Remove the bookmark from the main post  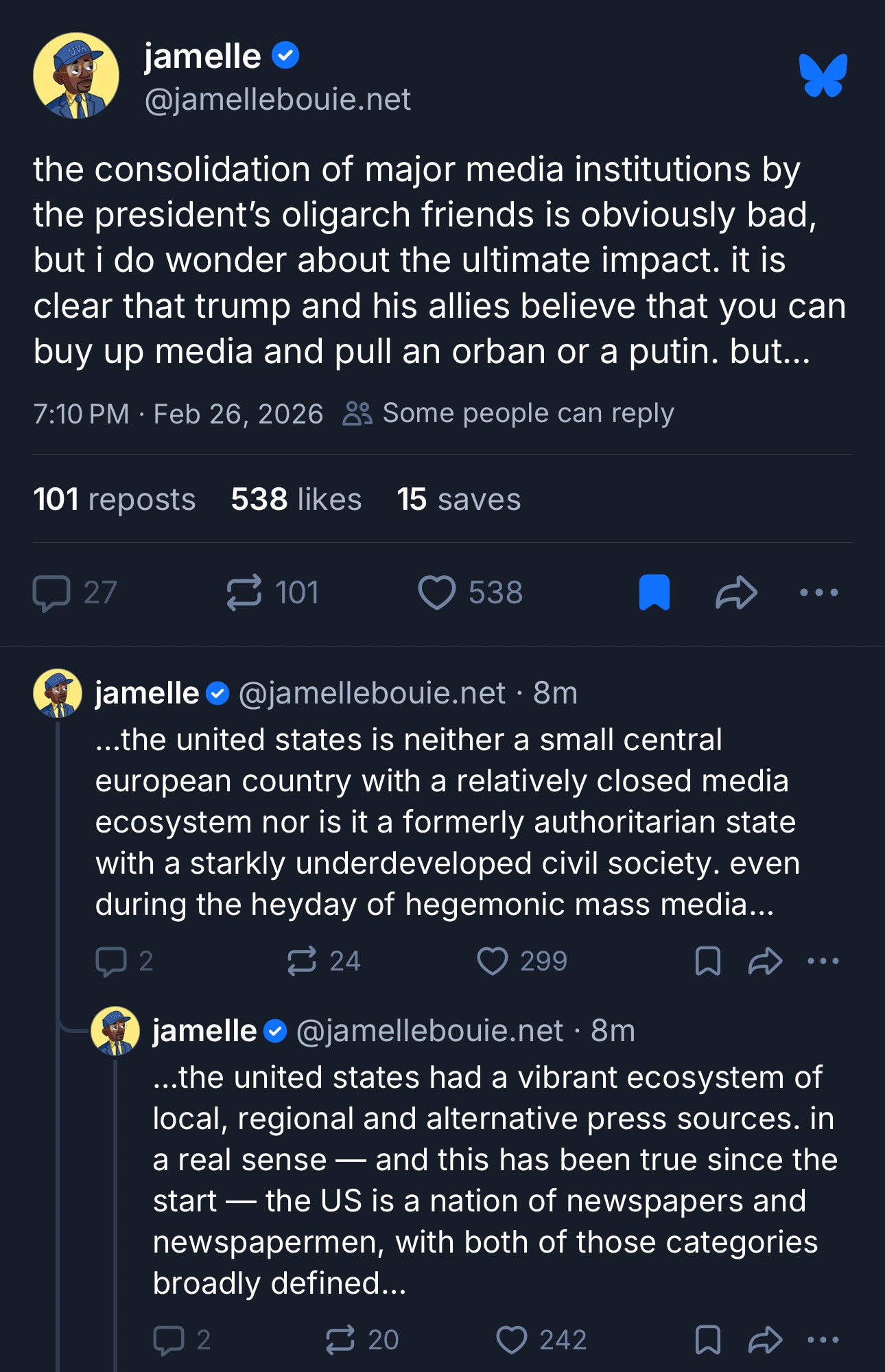(654, 593)
